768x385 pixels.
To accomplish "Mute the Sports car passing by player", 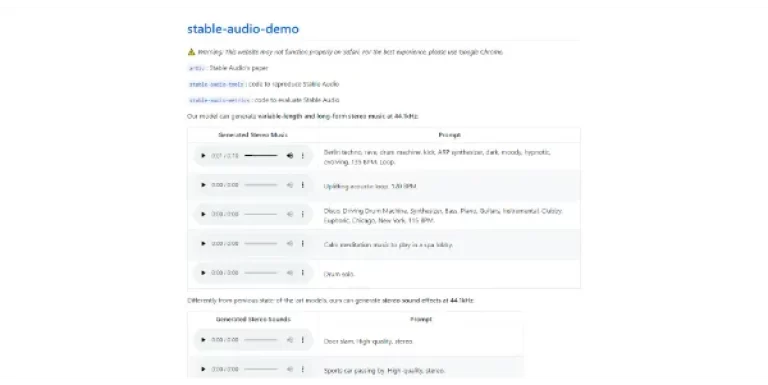I will click(290, 369).
